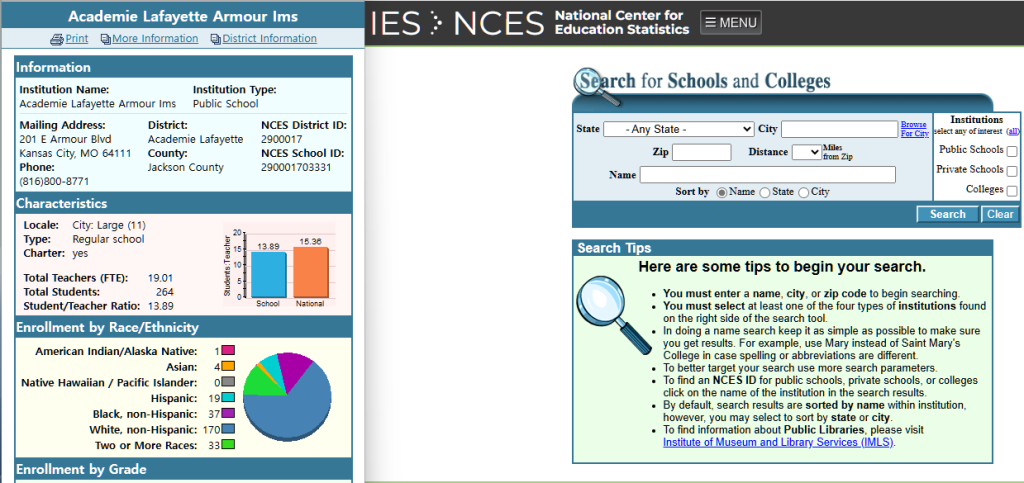This screenshot has width=1024, height=483.
Task: Click the American Indian/Alaska Native pink swatch
Action: pos(228,351)
